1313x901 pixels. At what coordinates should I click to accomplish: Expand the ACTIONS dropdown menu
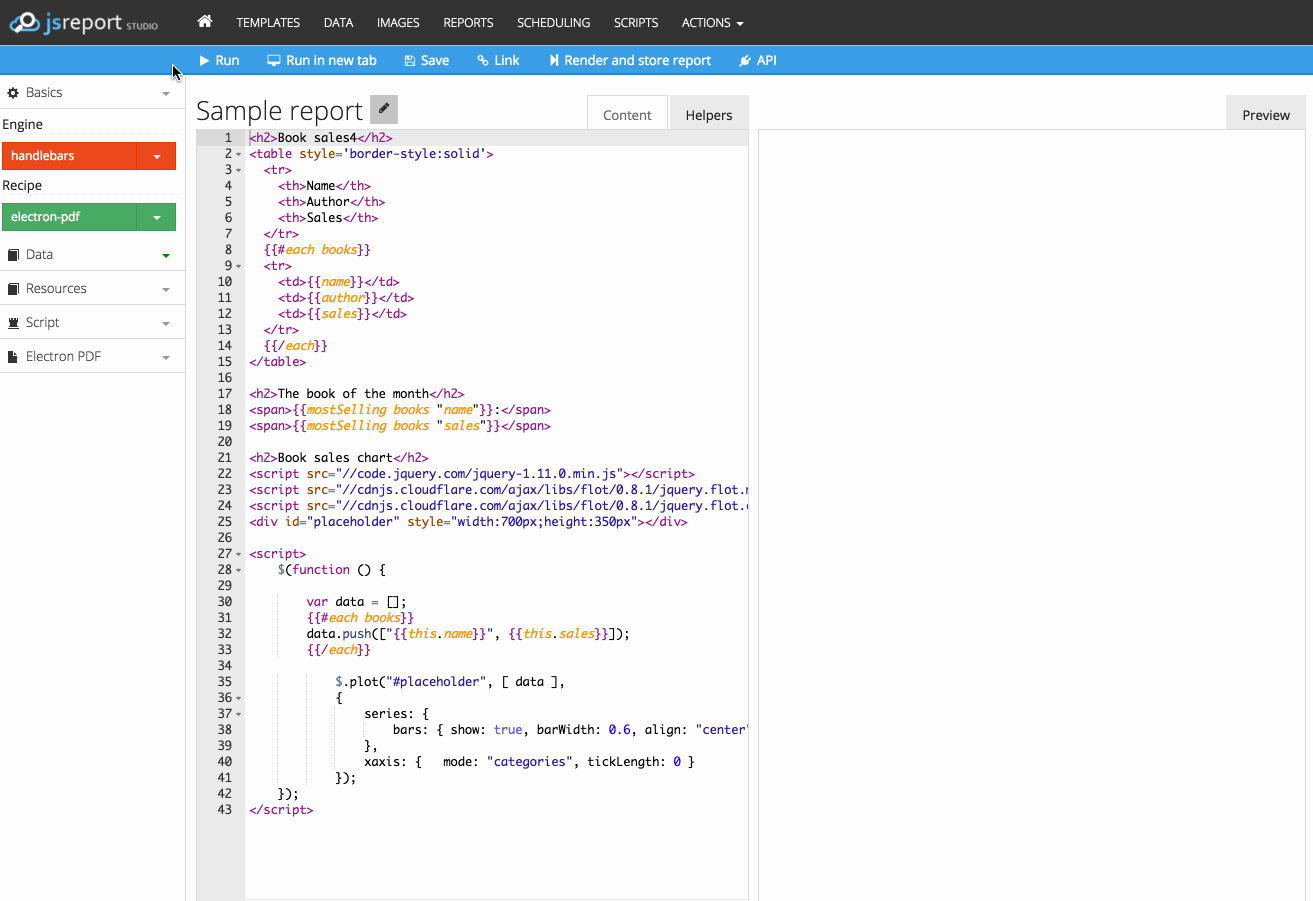712,22
